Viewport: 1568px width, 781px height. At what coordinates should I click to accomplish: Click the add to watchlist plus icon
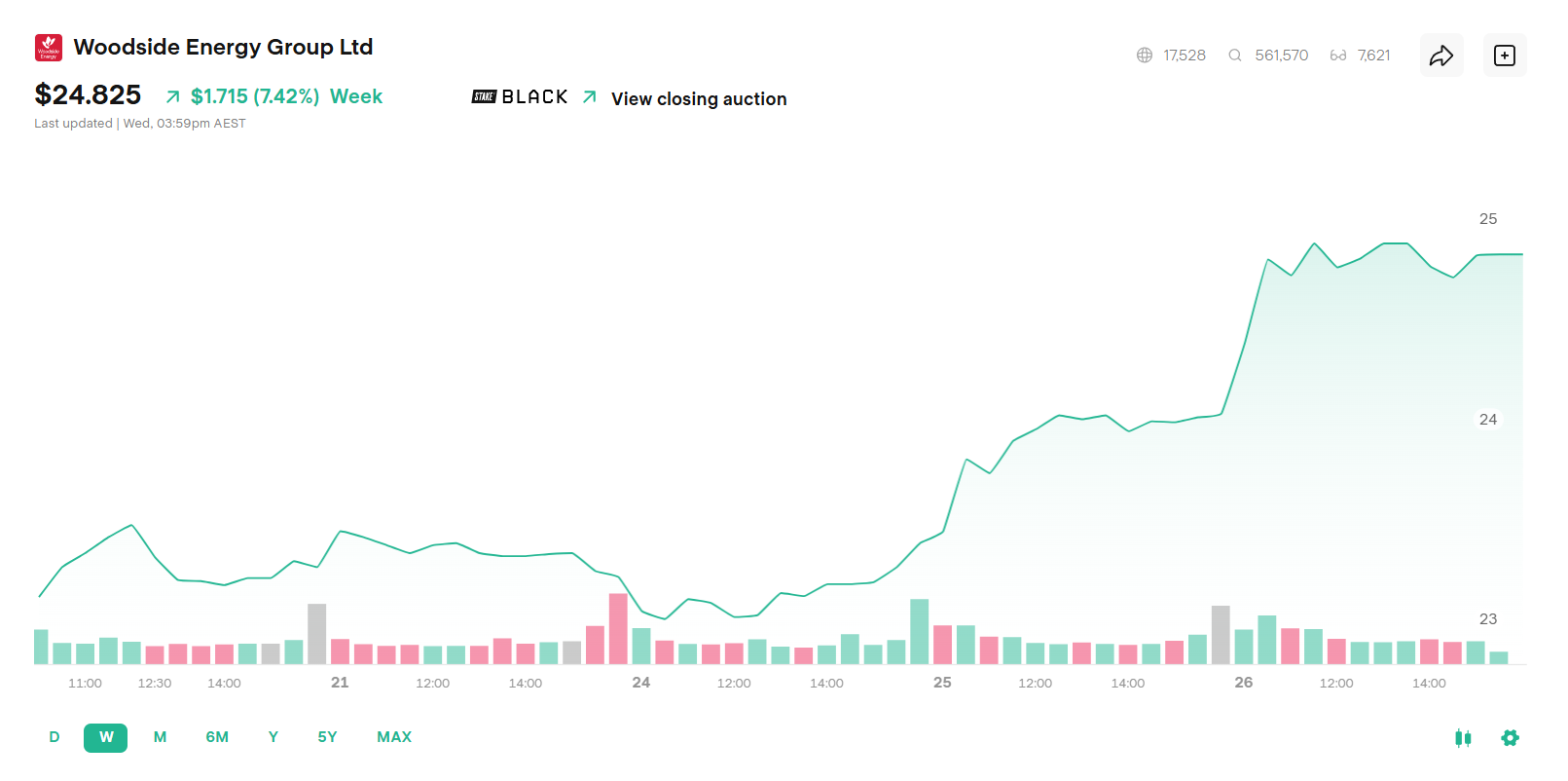(x=1505, y=56)
